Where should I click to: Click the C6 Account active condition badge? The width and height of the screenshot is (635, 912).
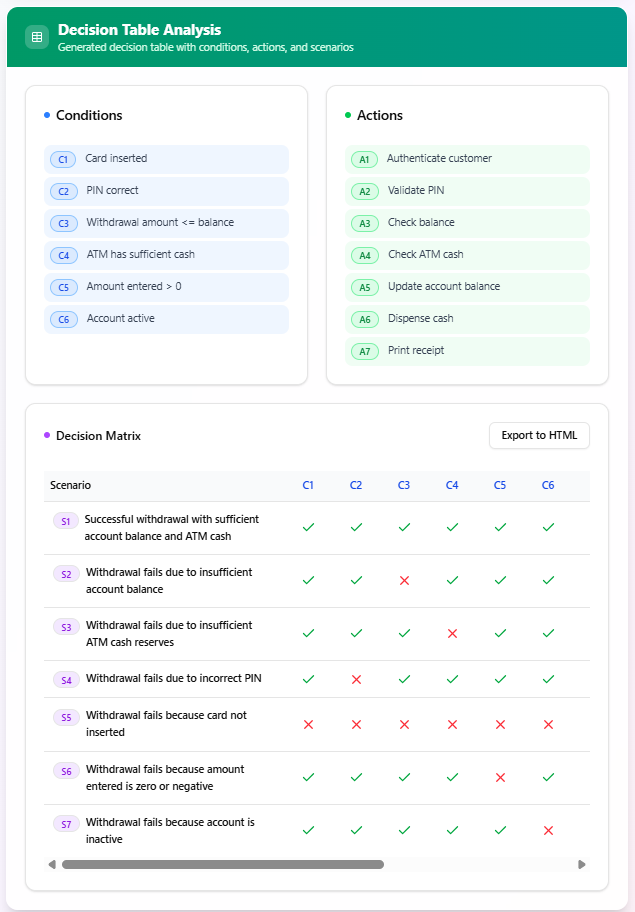pos(63,319)
